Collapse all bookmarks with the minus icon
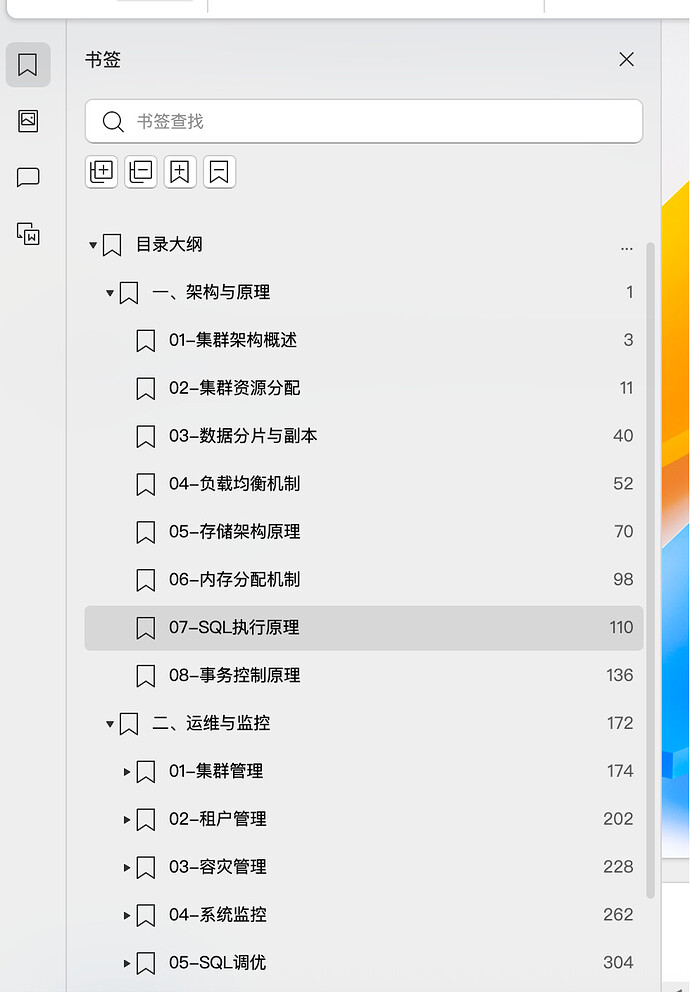The image size is (690, 992). [x=141, y=172]
